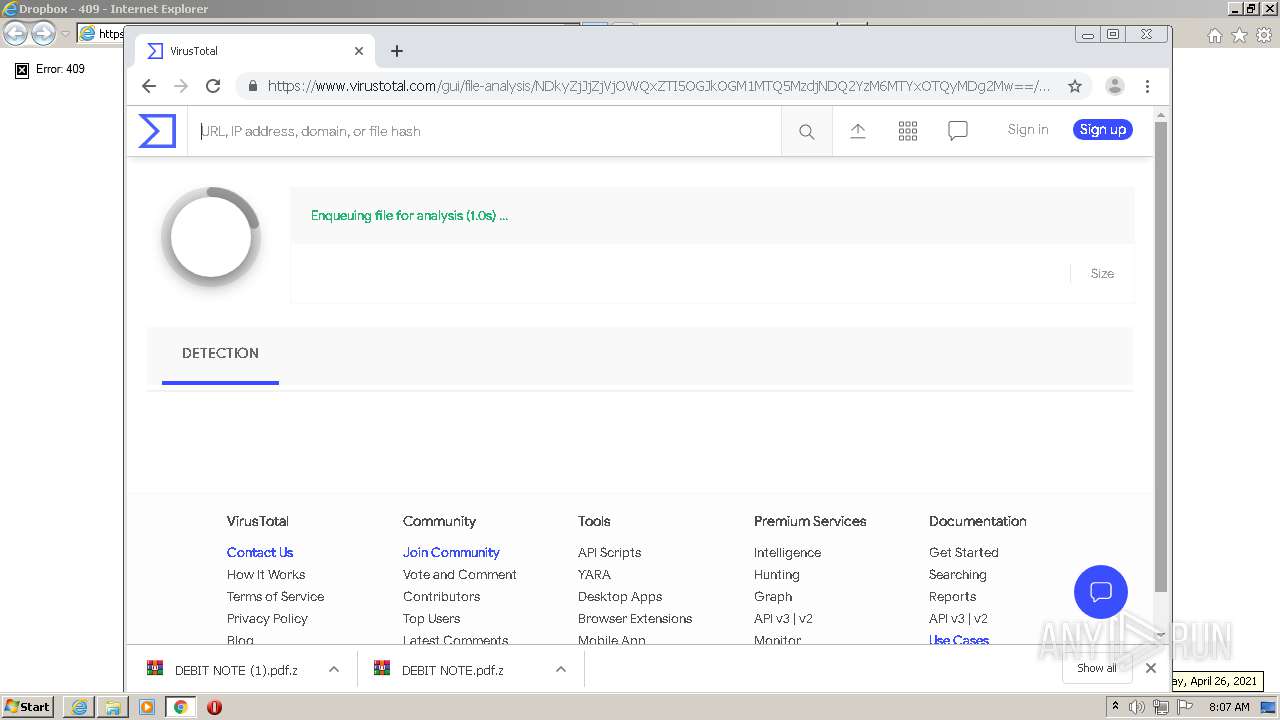Click the analysis progress circle
Viewport: 1280px width, 720px height.
tap(211, 237)
